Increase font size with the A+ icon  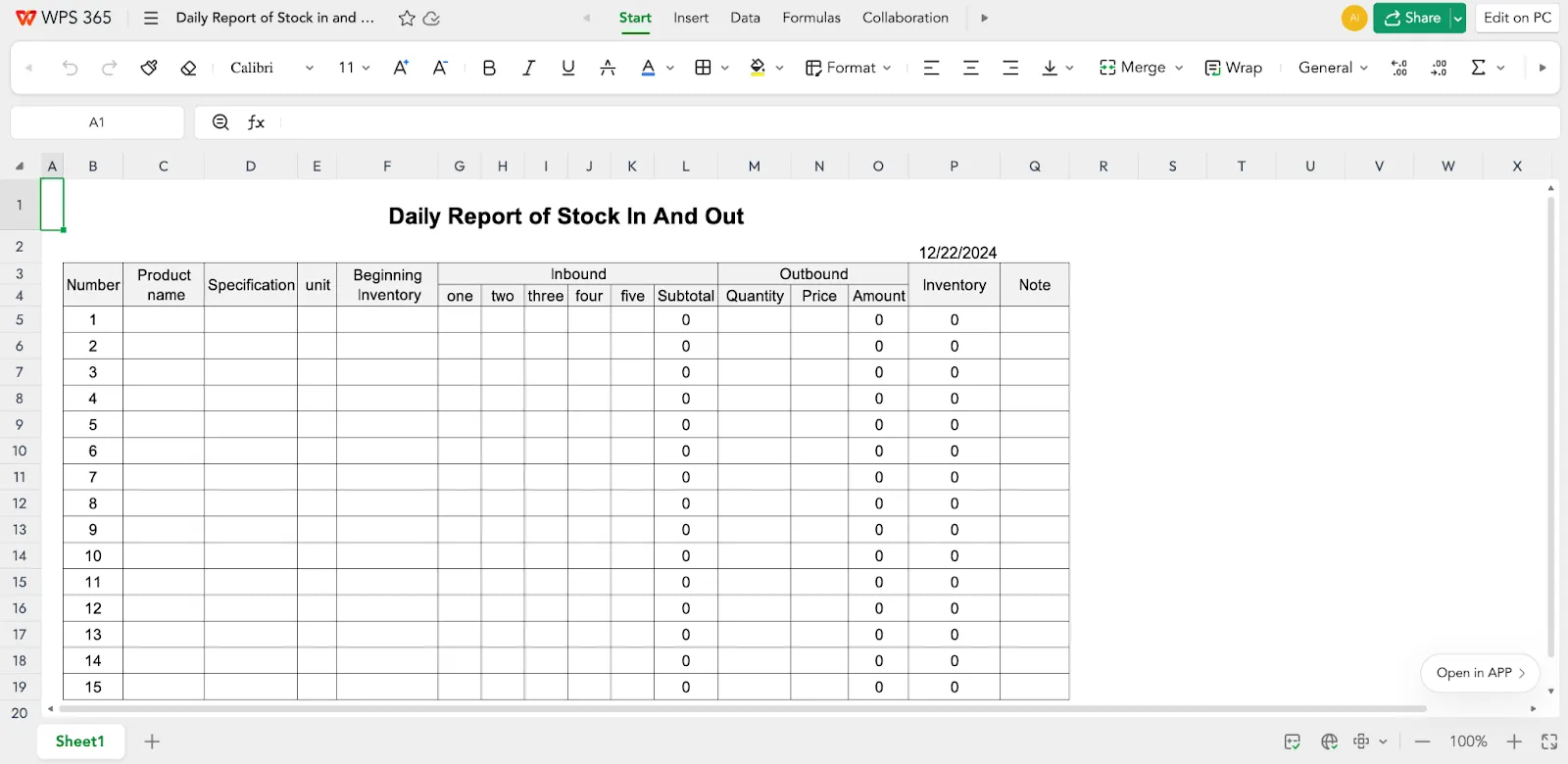[401, 68]
